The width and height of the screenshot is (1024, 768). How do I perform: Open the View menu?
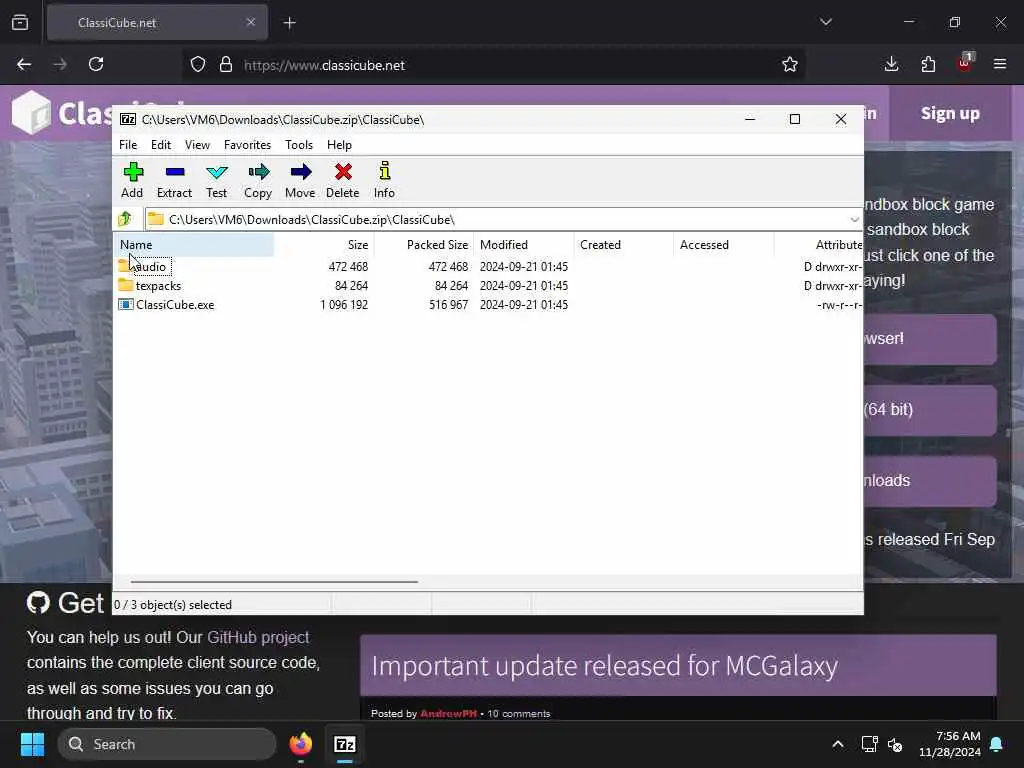[197, 145]
